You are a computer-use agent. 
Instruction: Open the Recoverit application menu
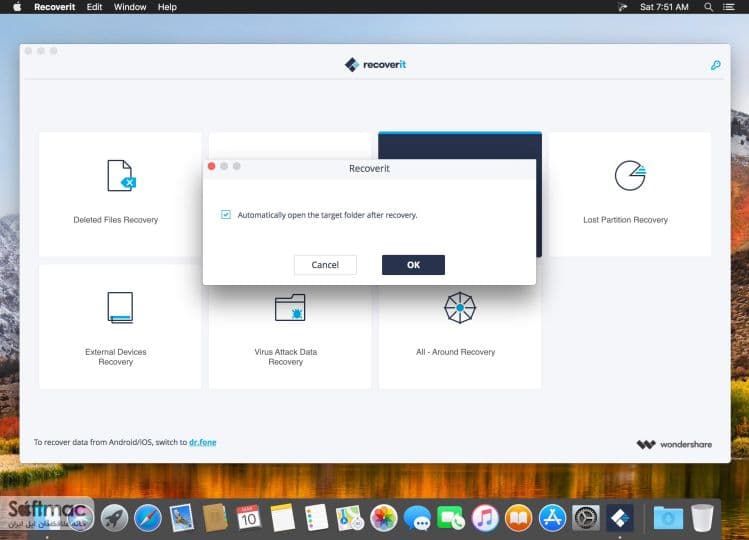54,7
